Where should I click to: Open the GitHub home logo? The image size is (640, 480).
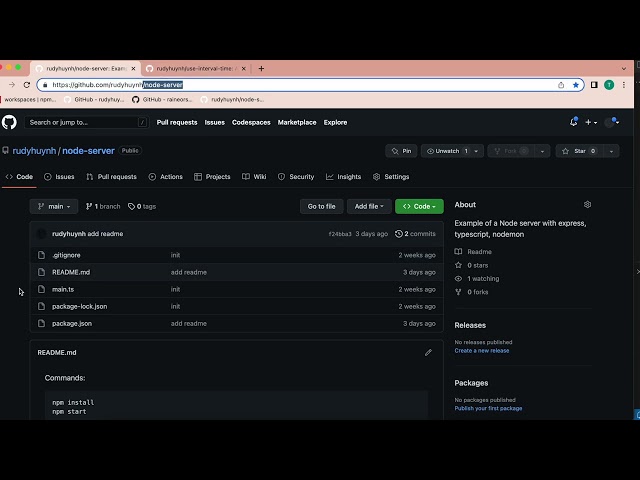coord(9,122)
